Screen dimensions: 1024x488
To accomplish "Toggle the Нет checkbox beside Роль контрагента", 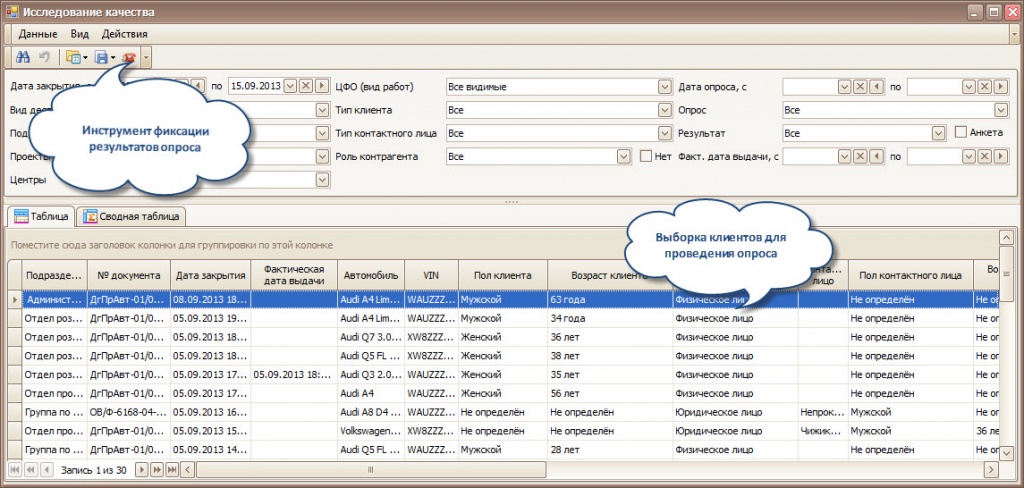I will point(646,156).
